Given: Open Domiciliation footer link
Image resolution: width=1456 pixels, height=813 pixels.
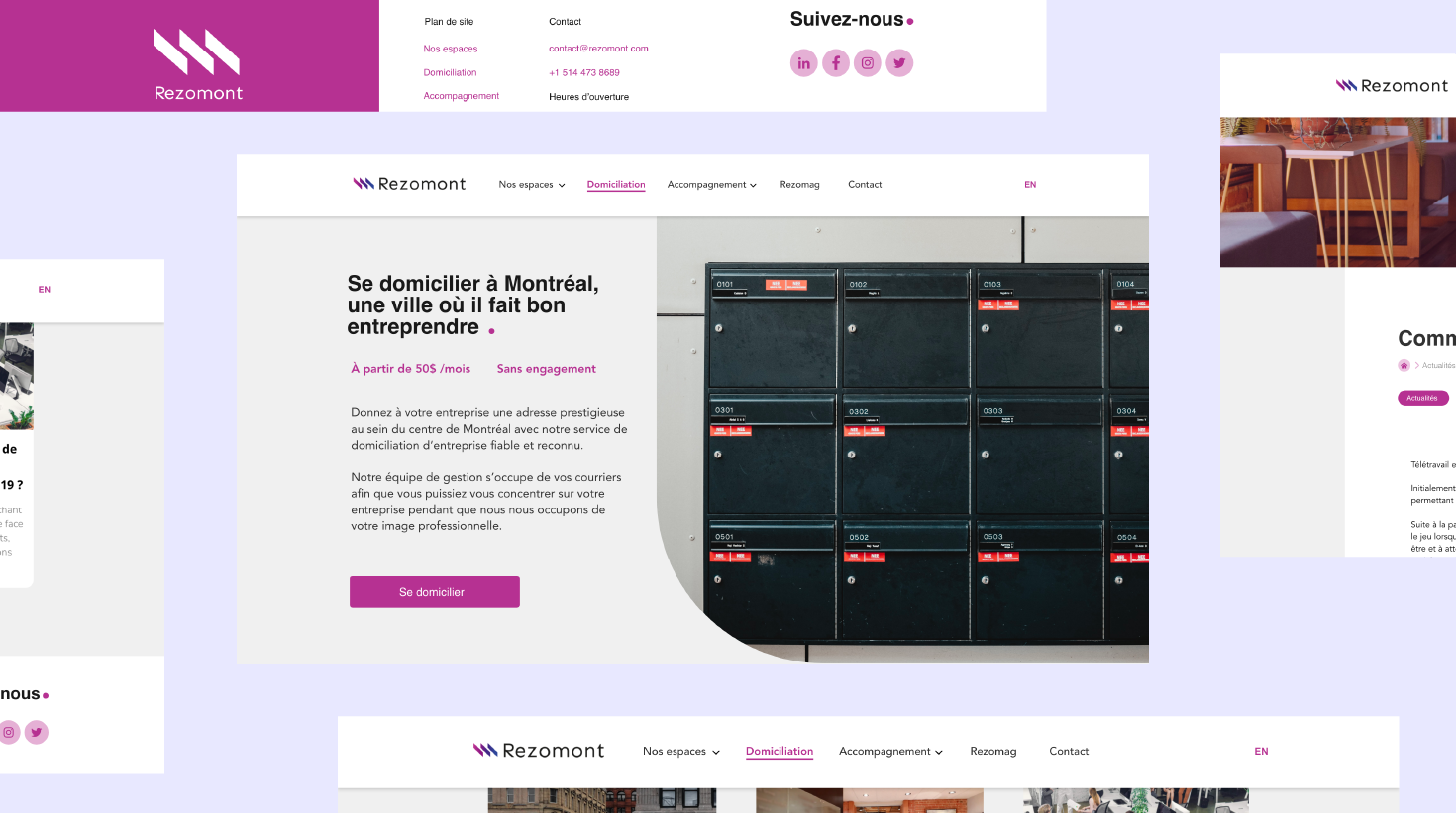Looking at the screenshot, I should point(450,72).
